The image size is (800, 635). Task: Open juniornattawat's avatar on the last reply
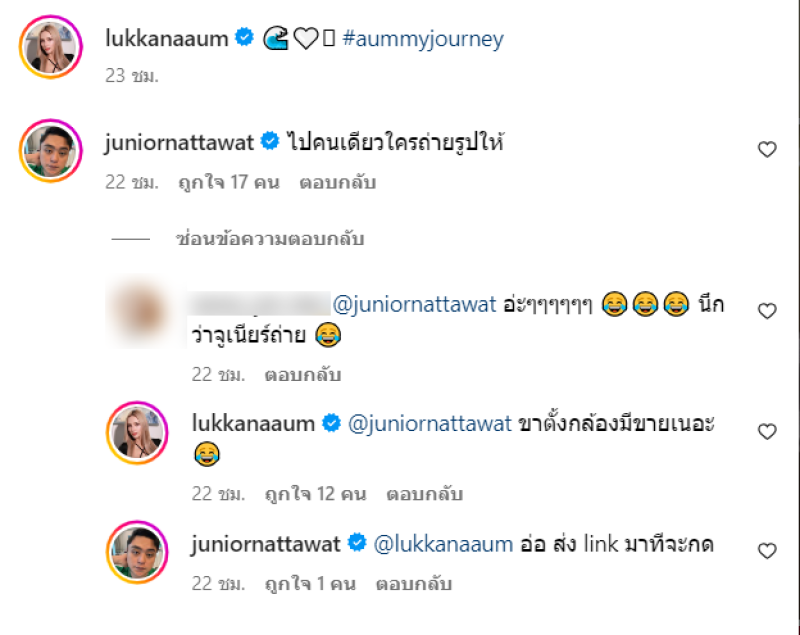pos(137,552)
